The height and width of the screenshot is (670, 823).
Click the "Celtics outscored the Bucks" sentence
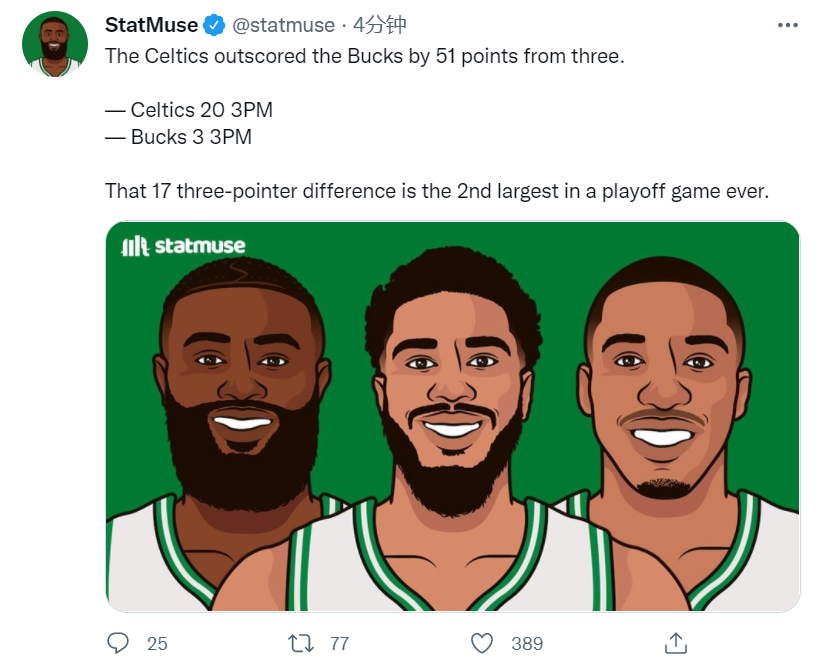point(364,56)
